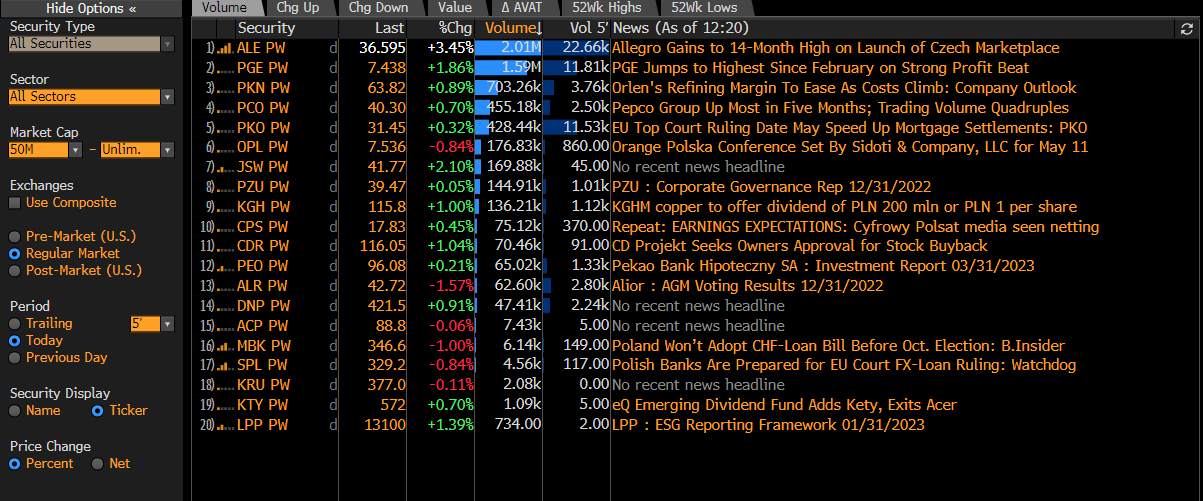The height and width of the screenshot is (501, 1203).
Task: Set Price Change to Net
Action: [97, 464]
